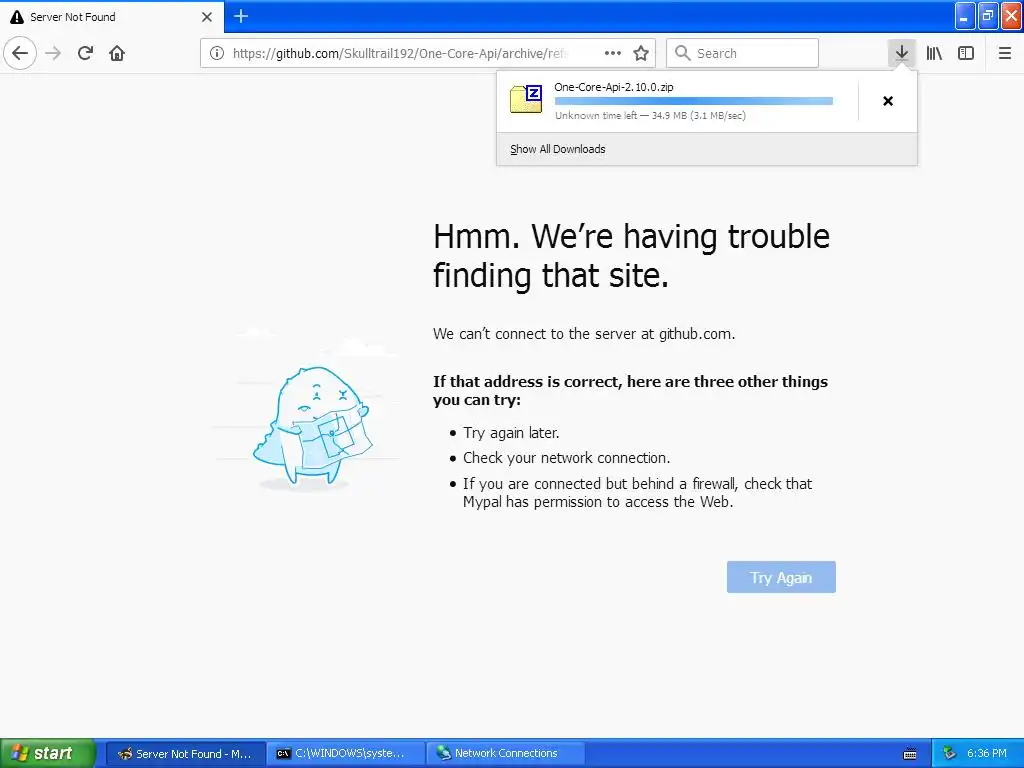The width and height of the screenshot is (1024, 768).
Task: Click One-Core-Api-2.10.0.zip filename
Action: coord(614,87)
